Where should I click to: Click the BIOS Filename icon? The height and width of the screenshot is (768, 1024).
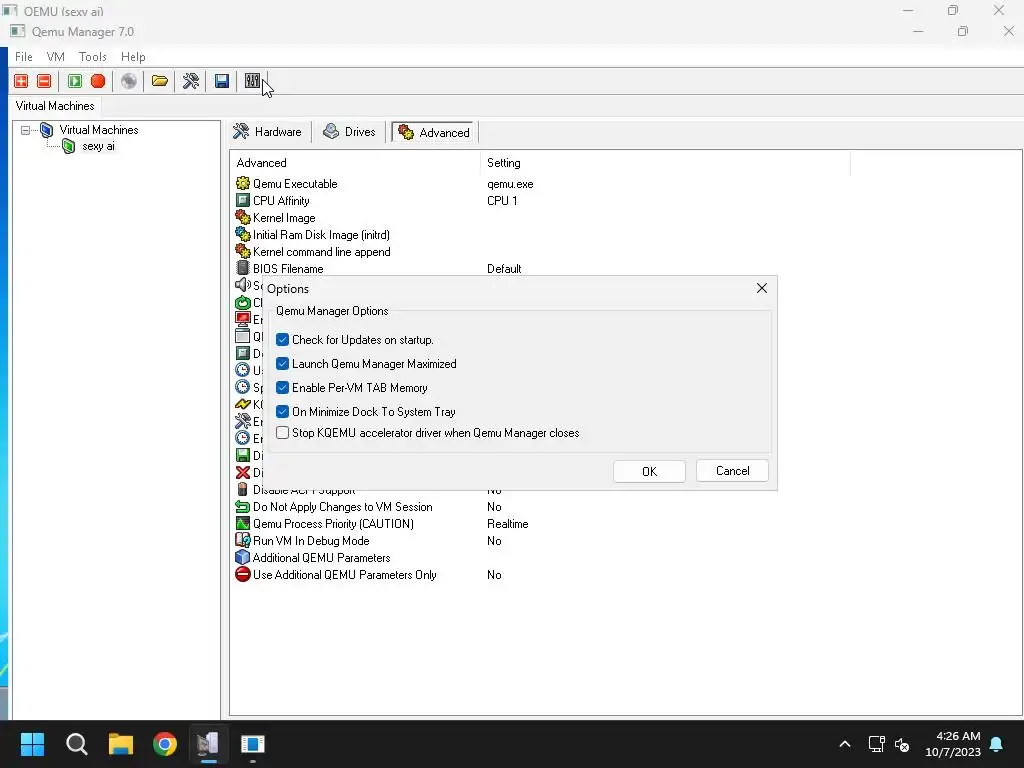(x=243, y=268)
